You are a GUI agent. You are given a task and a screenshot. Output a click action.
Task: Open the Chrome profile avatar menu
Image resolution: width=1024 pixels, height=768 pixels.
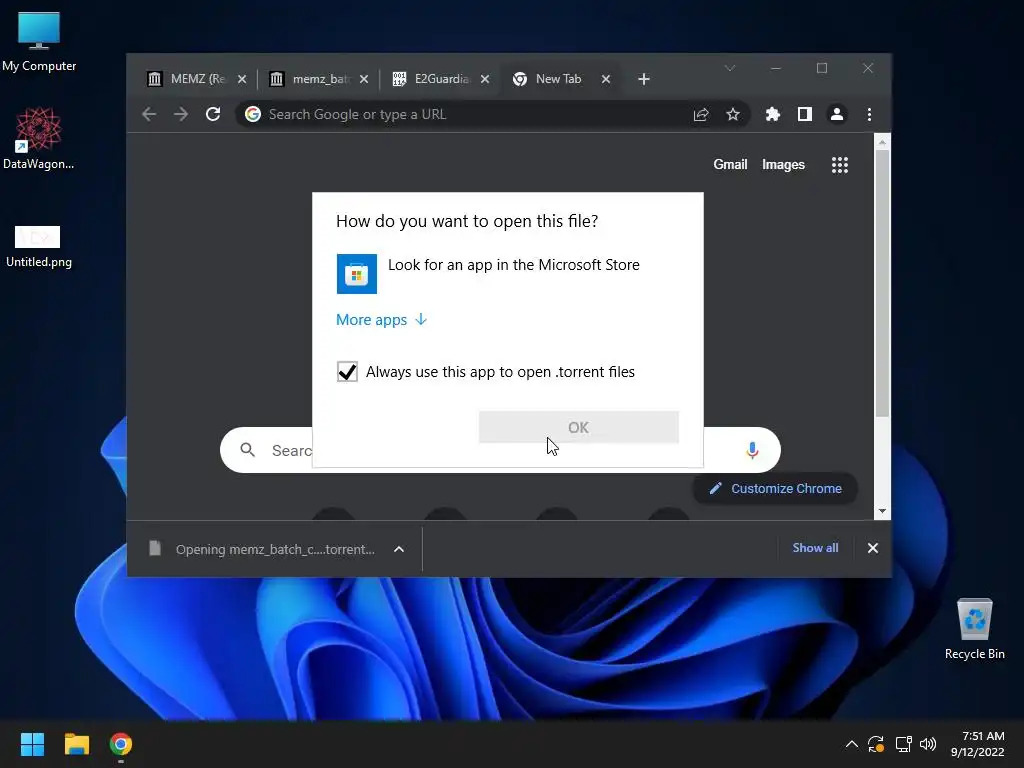point(837,114)
